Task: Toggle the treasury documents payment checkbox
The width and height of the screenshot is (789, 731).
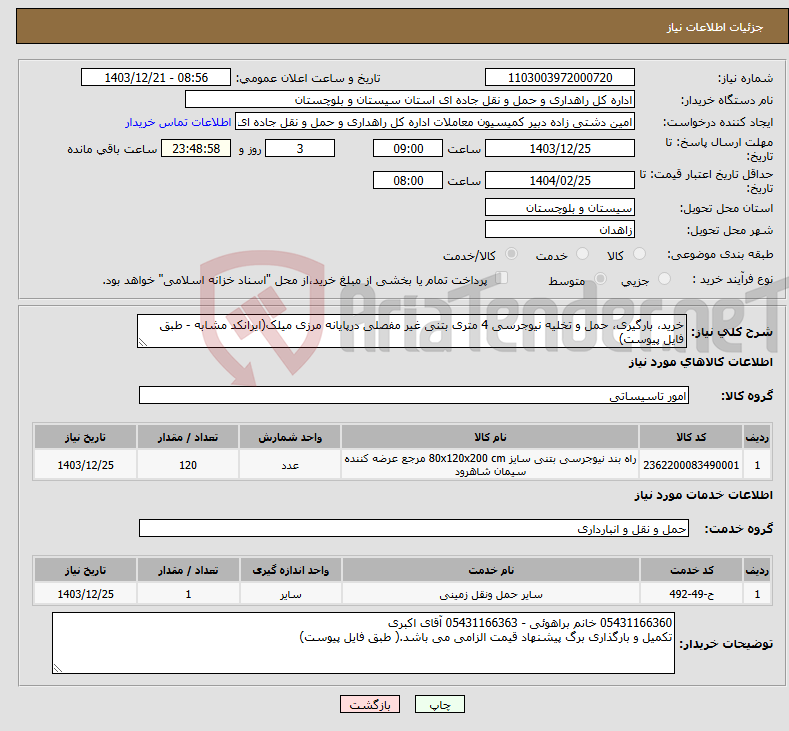Action: click(502, 278)
